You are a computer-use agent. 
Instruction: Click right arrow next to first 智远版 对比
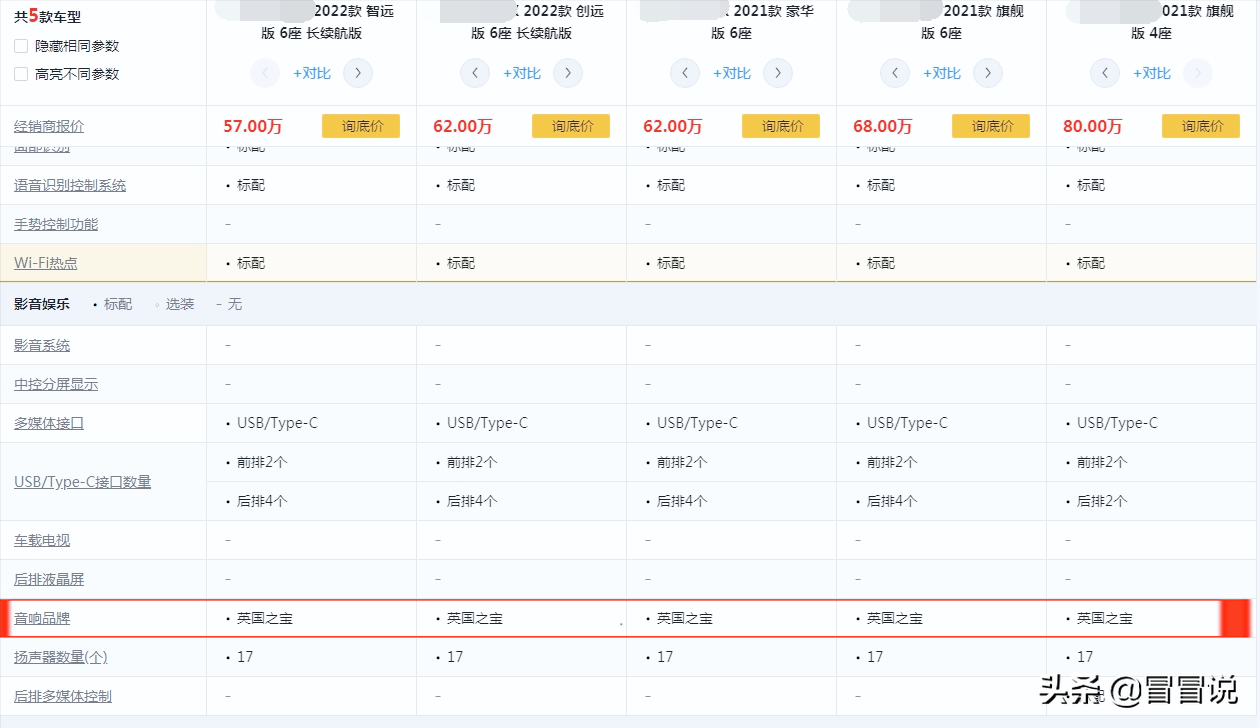[357, 73]
